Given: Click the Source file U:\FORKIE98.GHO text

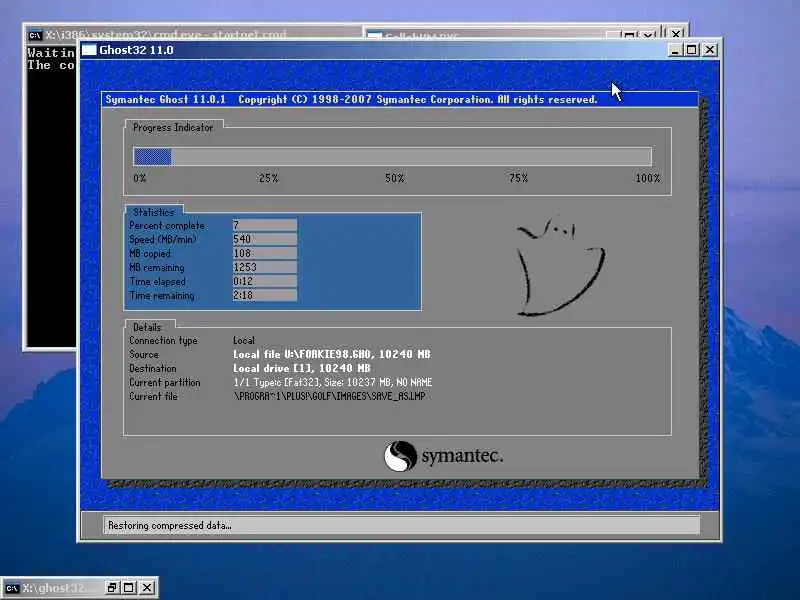Looking at the screenshot, I should [332, 354].
